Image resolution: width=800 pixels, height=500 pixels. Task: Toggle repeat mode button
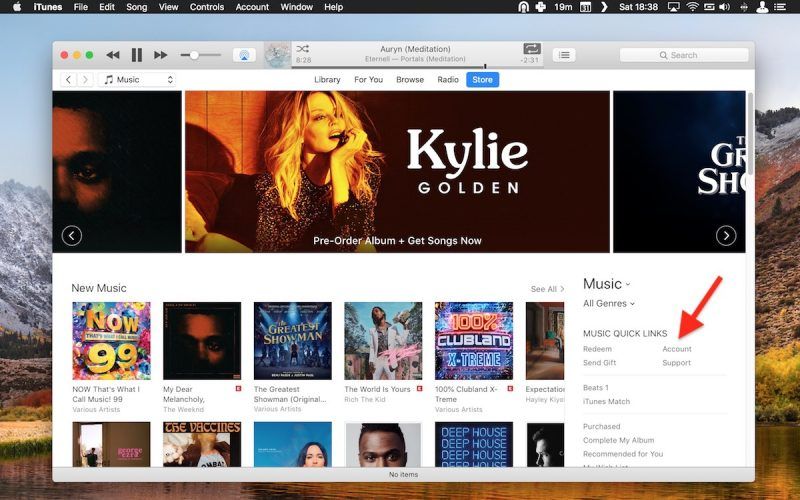532,48
